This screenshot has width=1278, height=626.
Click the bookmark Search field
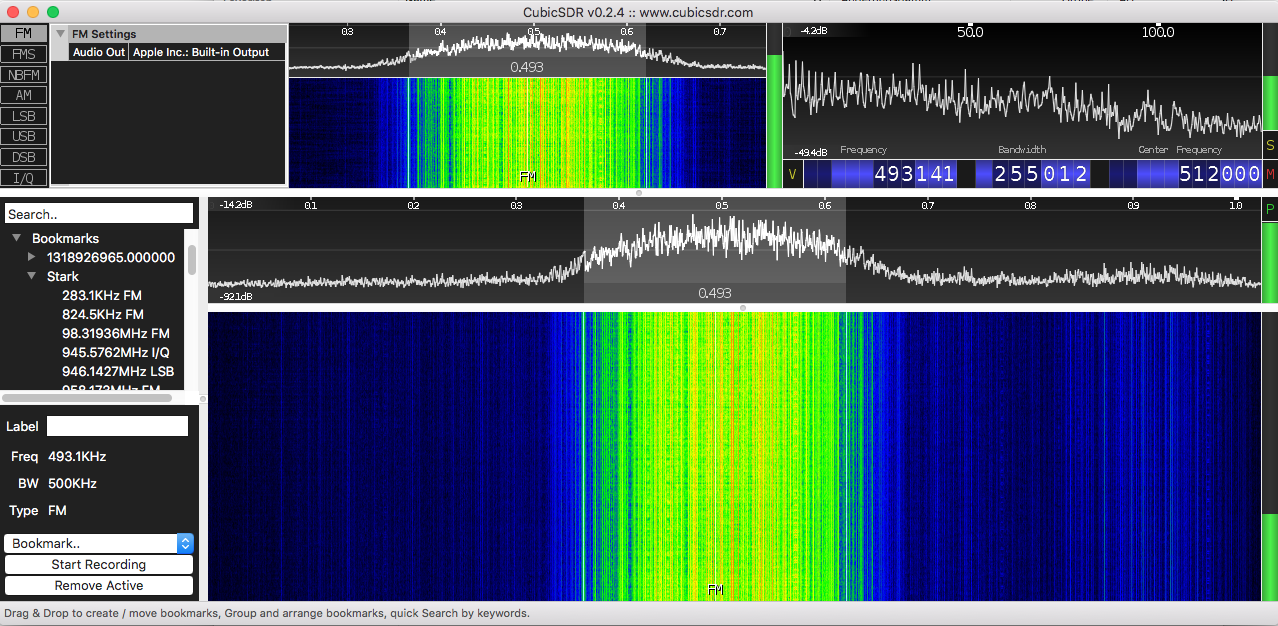click(99, 214)
